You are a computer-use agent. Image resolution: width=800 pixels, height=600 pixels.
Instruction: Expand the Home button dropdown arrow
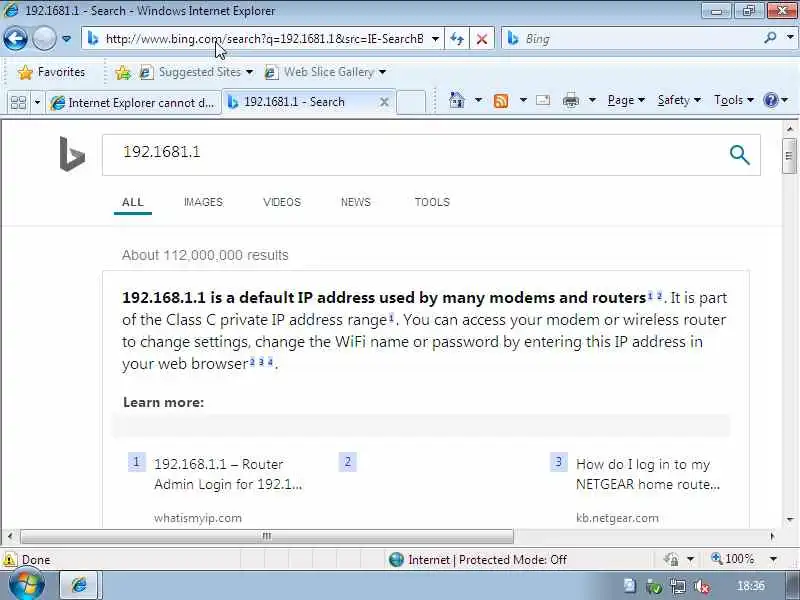coord(478,101)
